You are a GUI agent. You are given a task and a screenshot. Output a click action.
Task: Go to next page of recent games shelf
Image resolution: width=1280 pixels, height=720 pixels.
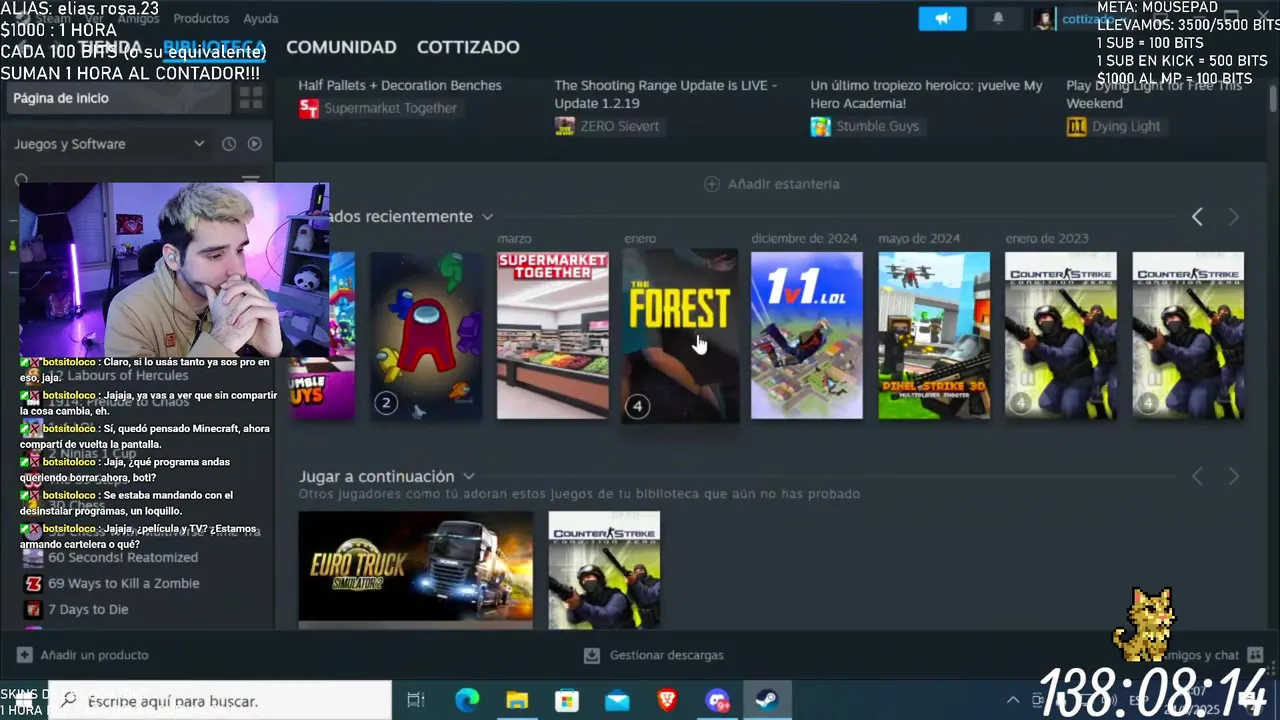(x=1233, y=217)
